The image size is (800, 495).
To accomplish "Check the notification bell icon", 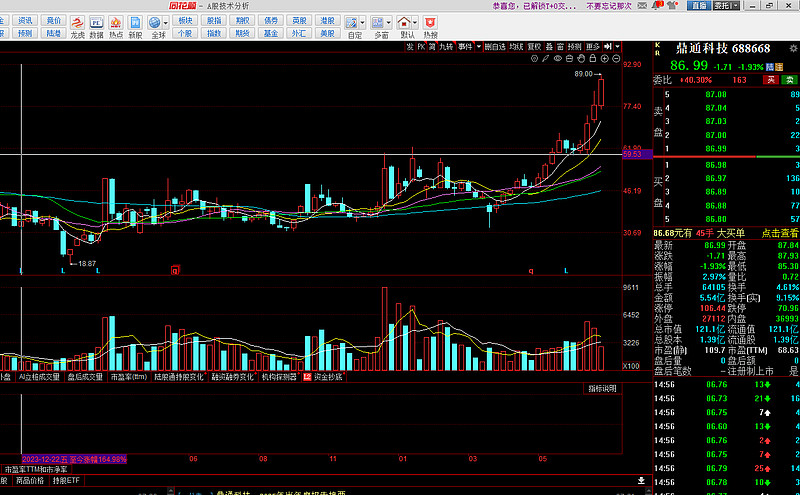I will click(x=657, y=6).
